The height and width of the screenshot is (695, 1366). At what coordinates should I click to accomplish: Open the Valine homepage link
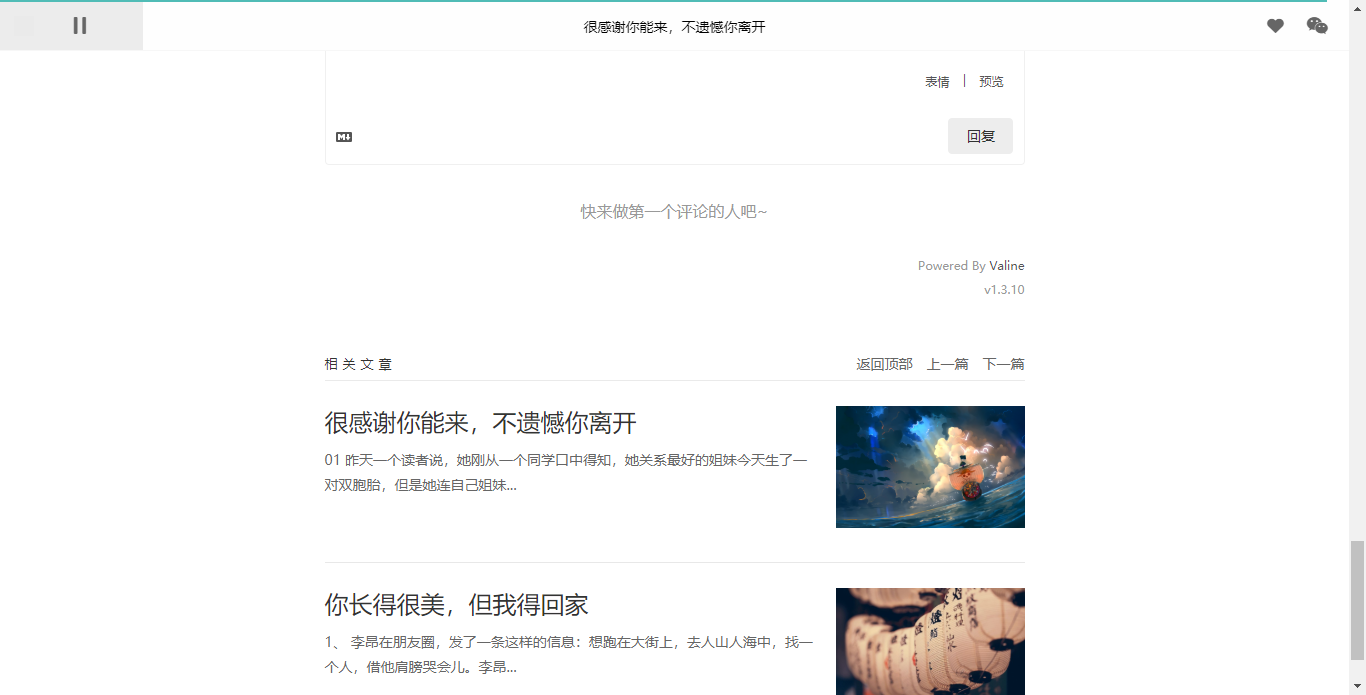coord(1006,265)
